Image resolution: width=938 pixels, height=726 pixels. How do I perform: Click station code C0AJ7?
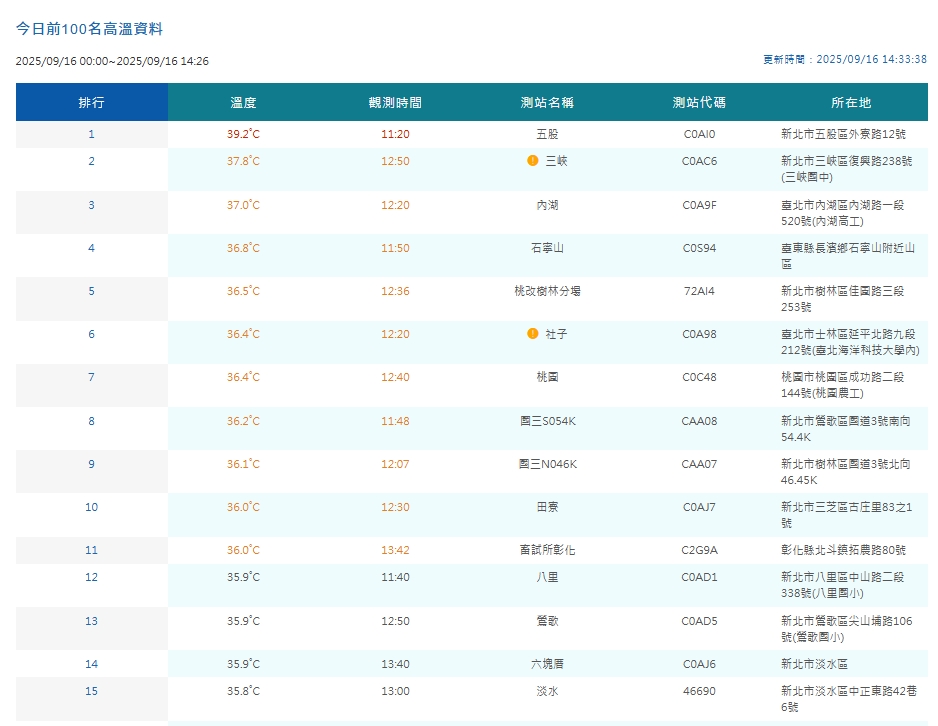(x=699, y=507)
